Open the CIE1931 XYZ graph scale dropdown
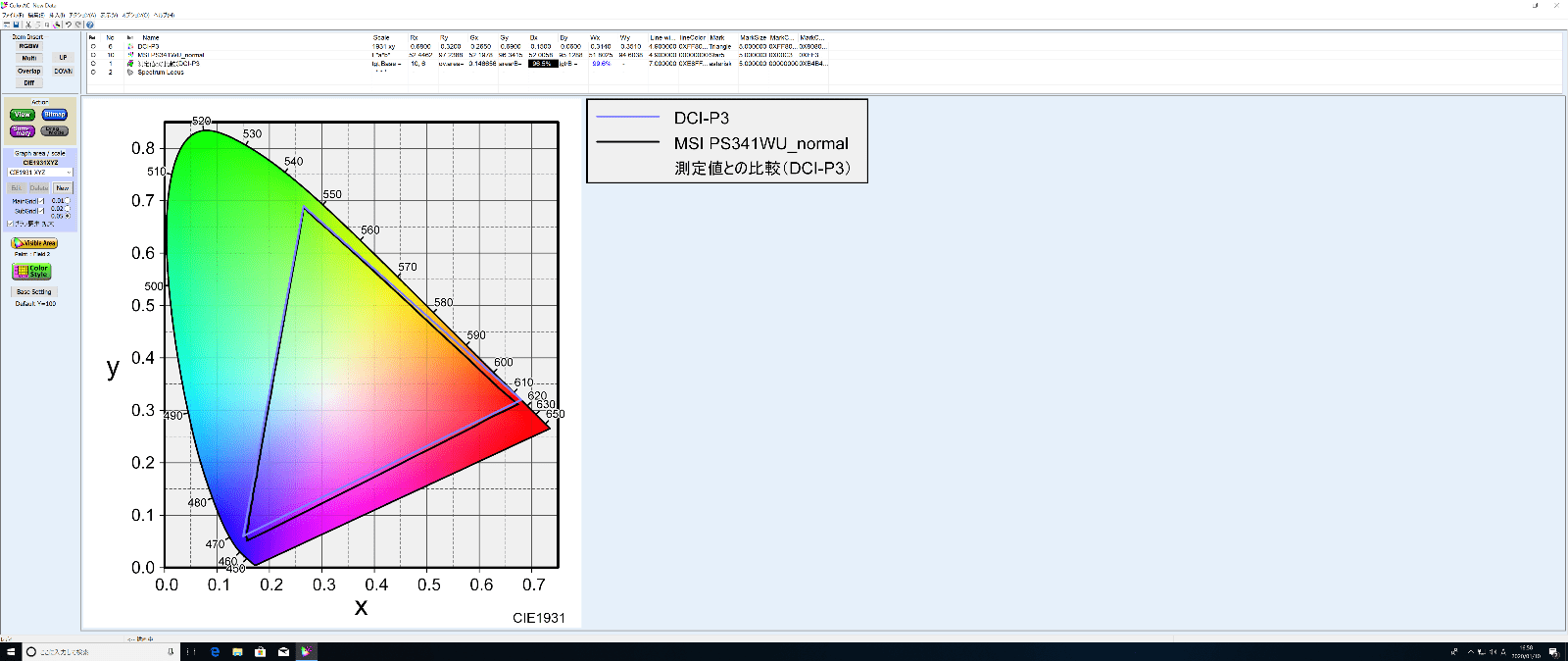The height and width of the screenshot is (661, 1568). click(x=40, y=173)
